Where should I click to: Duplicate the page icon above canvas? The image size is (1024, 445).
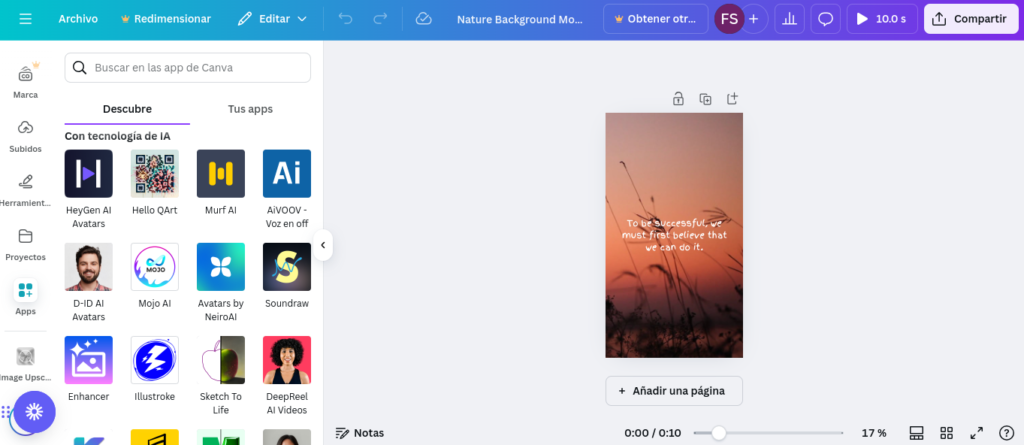pos(705,99)
